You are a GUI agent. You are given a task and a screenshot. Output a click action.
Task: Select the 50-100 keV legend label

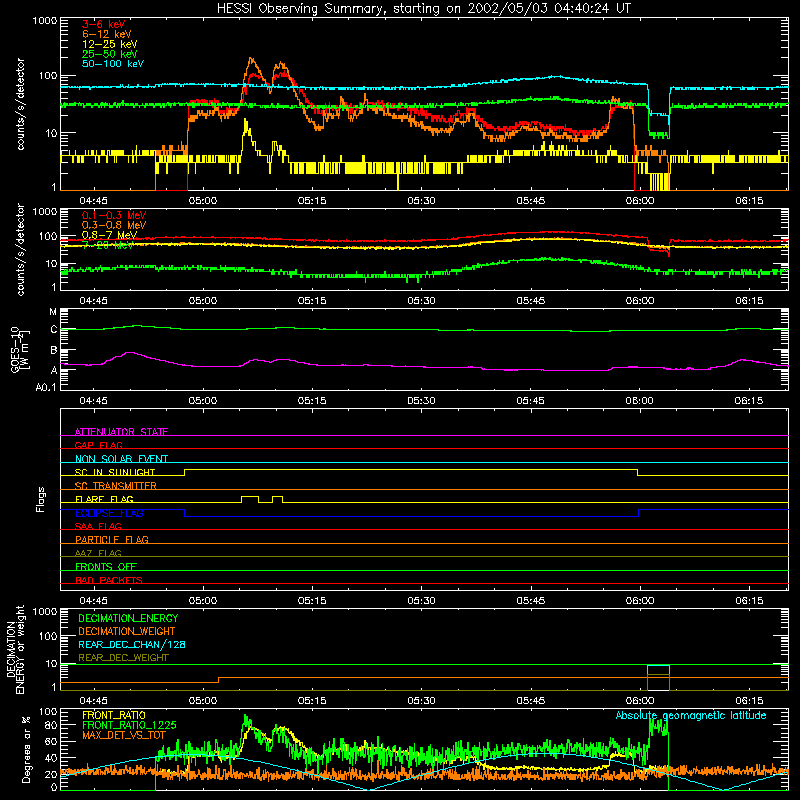pyautogui.click(x=113, y=64)
